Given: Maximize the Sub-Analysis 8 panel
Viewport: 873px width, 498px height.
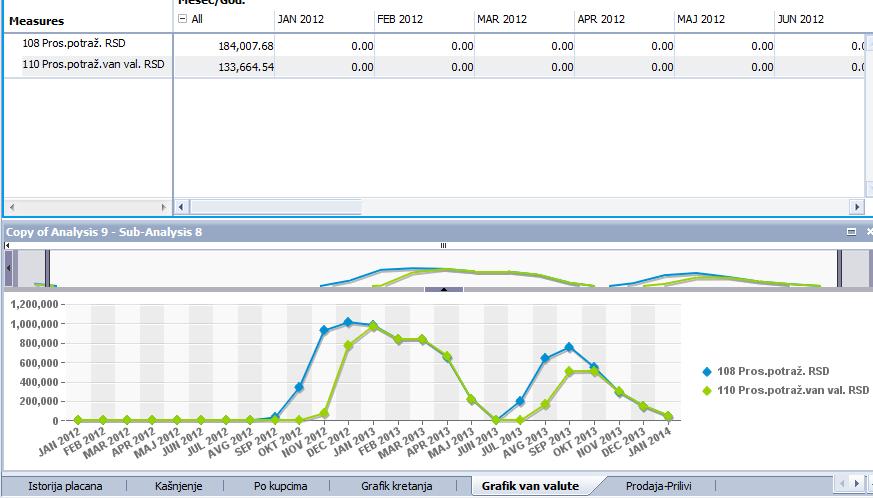Looking at the screenshot, I should coord(851,232).
